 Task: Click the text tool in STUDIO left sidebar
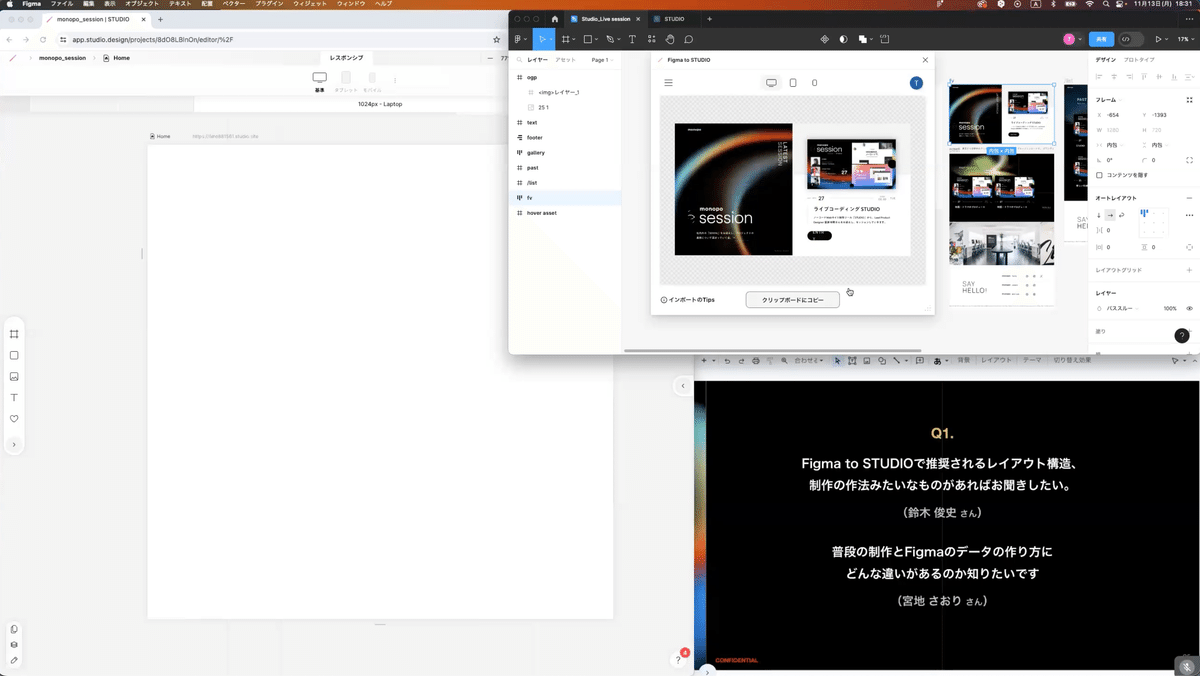pyautogui.click(x=14, y=398)
